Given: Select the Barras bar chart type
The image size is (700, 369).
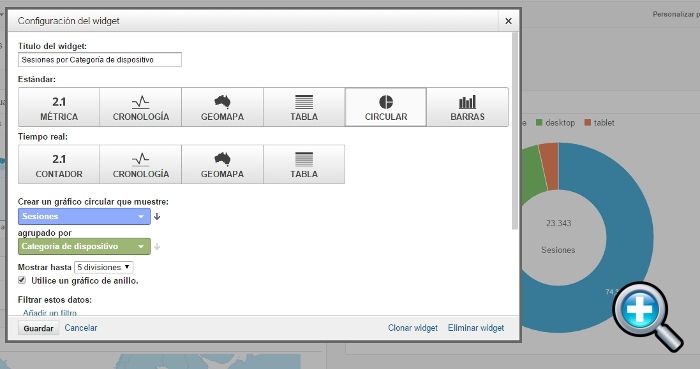Looking at the screenshot, I should (467, 107).
